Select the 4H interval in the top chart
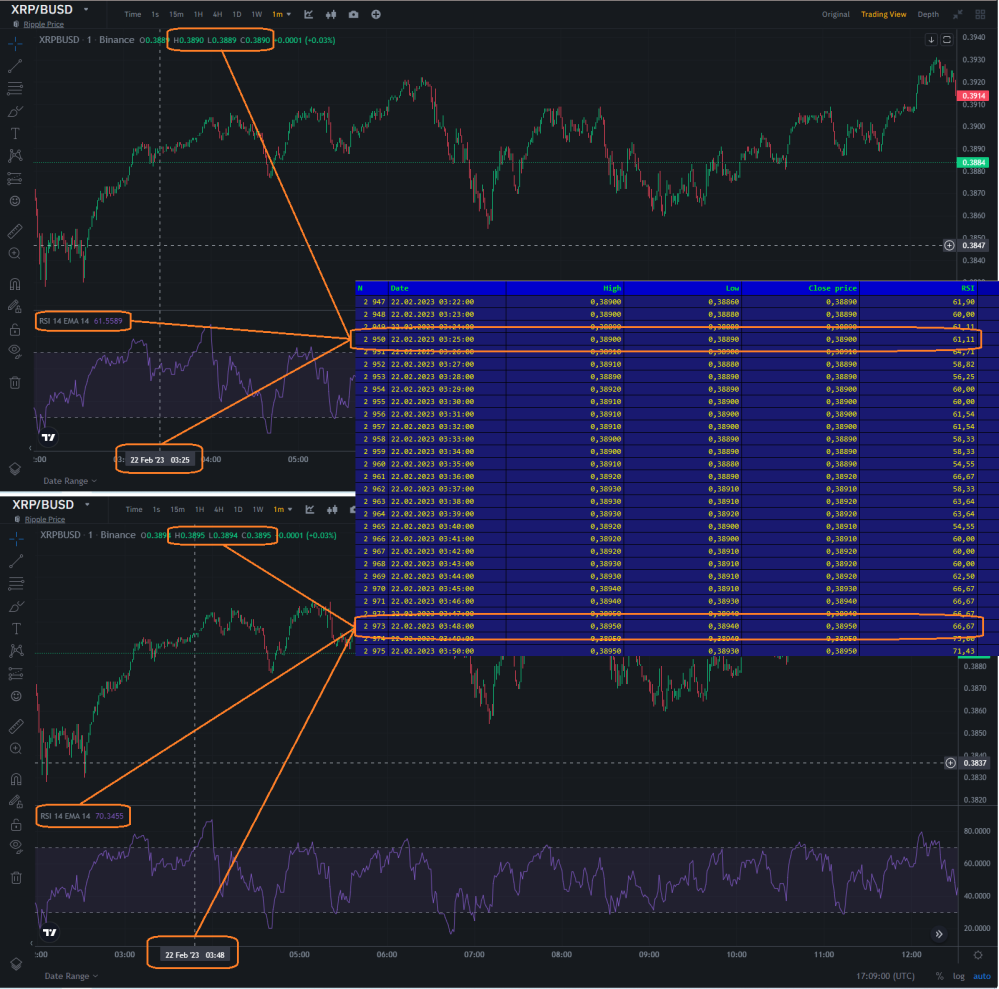 pyautogui.click(x=217, y=14)
